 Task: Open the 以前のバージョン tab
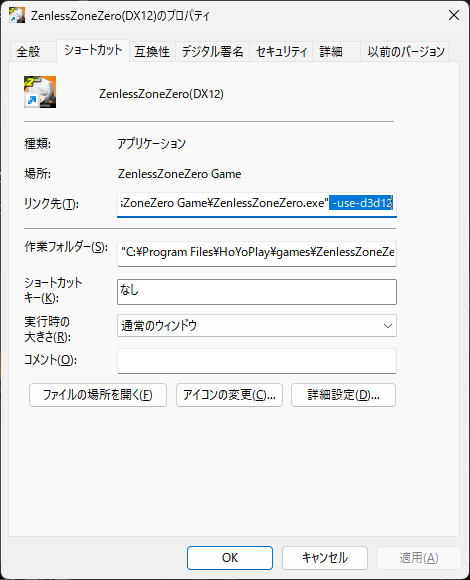[x=405, y=51]
